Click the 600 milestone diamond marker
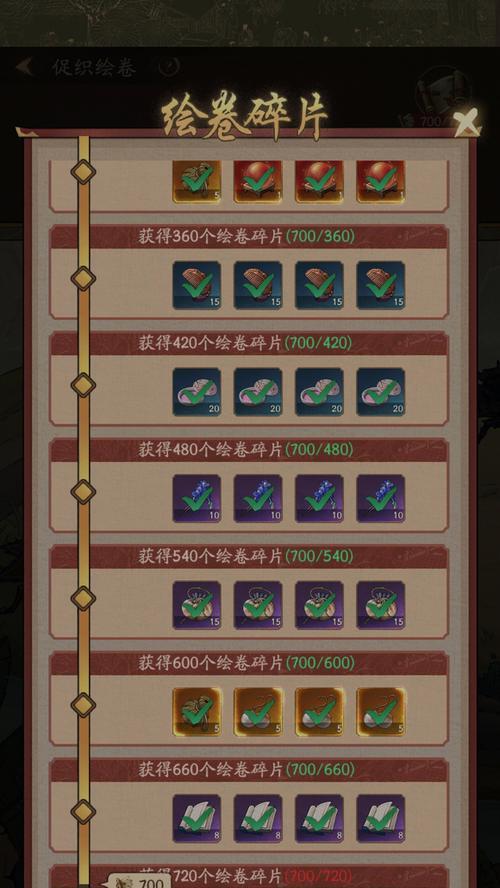The image size is (500, 888). pyautogui.click(x=83, y=705)
